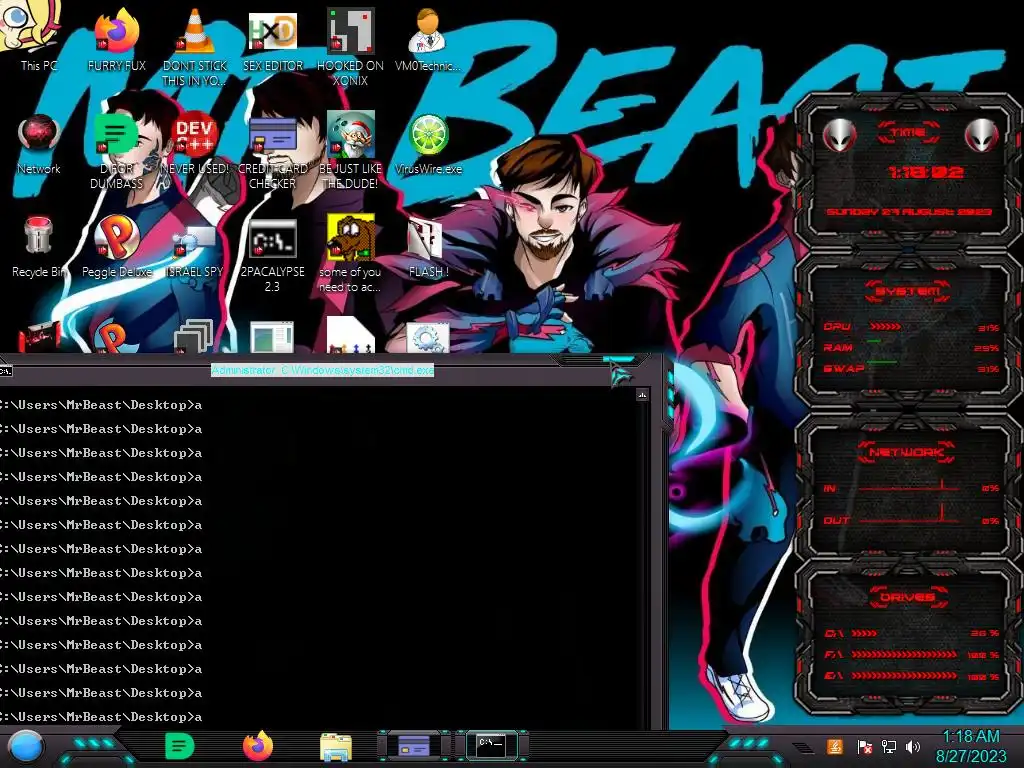Screen dimensions: 1024x768
Task: Click the cmd window title bar icon
Action: (6, 371)
